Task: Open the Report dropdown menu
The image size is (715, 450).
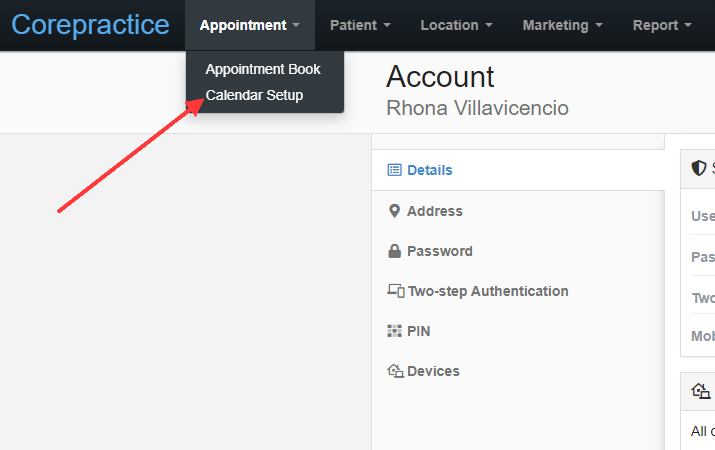Action: (662, 25)
